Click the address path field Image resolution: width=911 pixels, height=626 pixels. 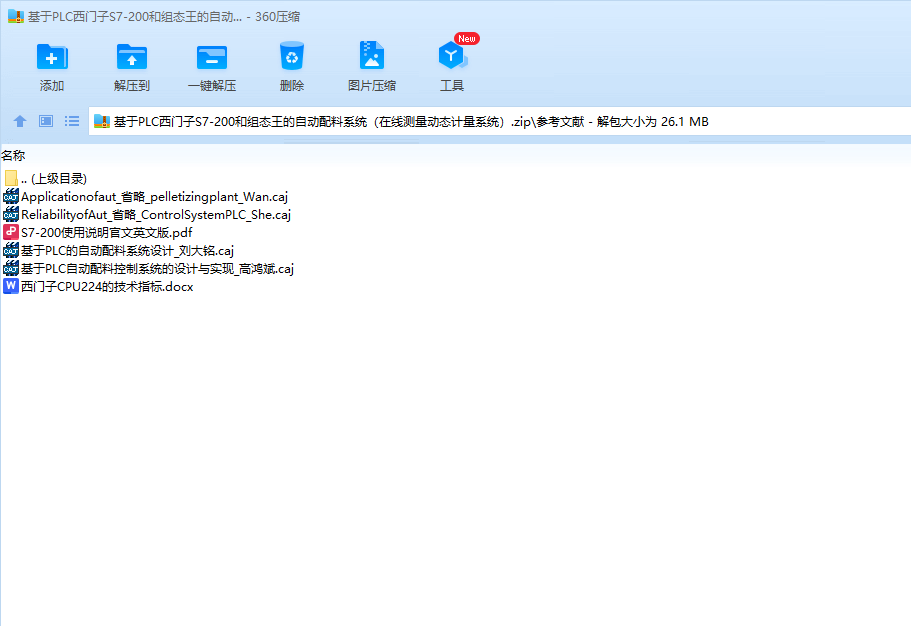pos(500,121)
